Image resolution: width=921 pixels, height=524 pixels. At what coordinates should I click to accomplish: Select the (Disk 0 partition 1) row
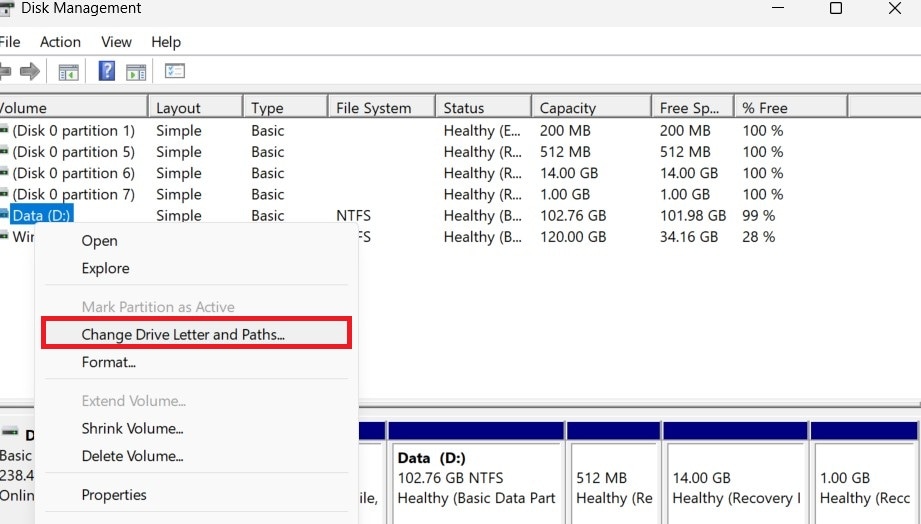tap(73, 130)
